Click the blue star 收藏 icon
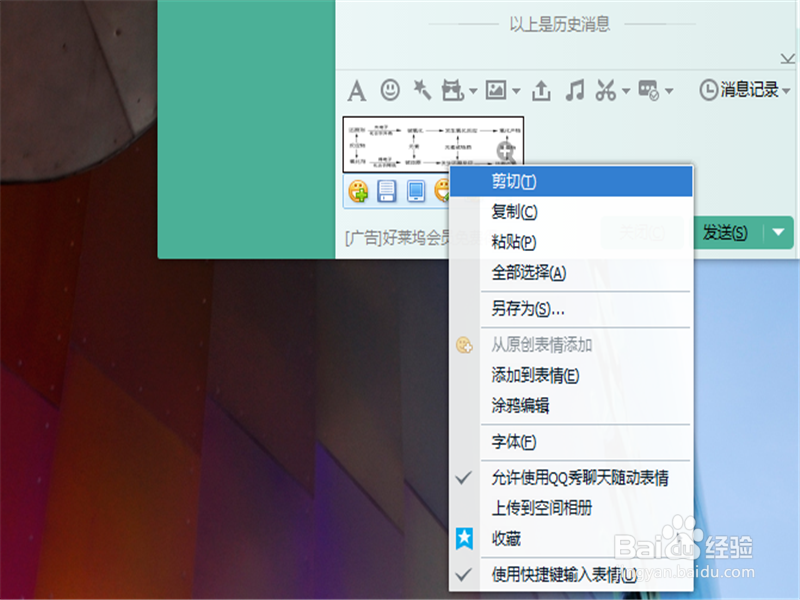Viewport: 800px width, 600px height. [x=464, y=538]
